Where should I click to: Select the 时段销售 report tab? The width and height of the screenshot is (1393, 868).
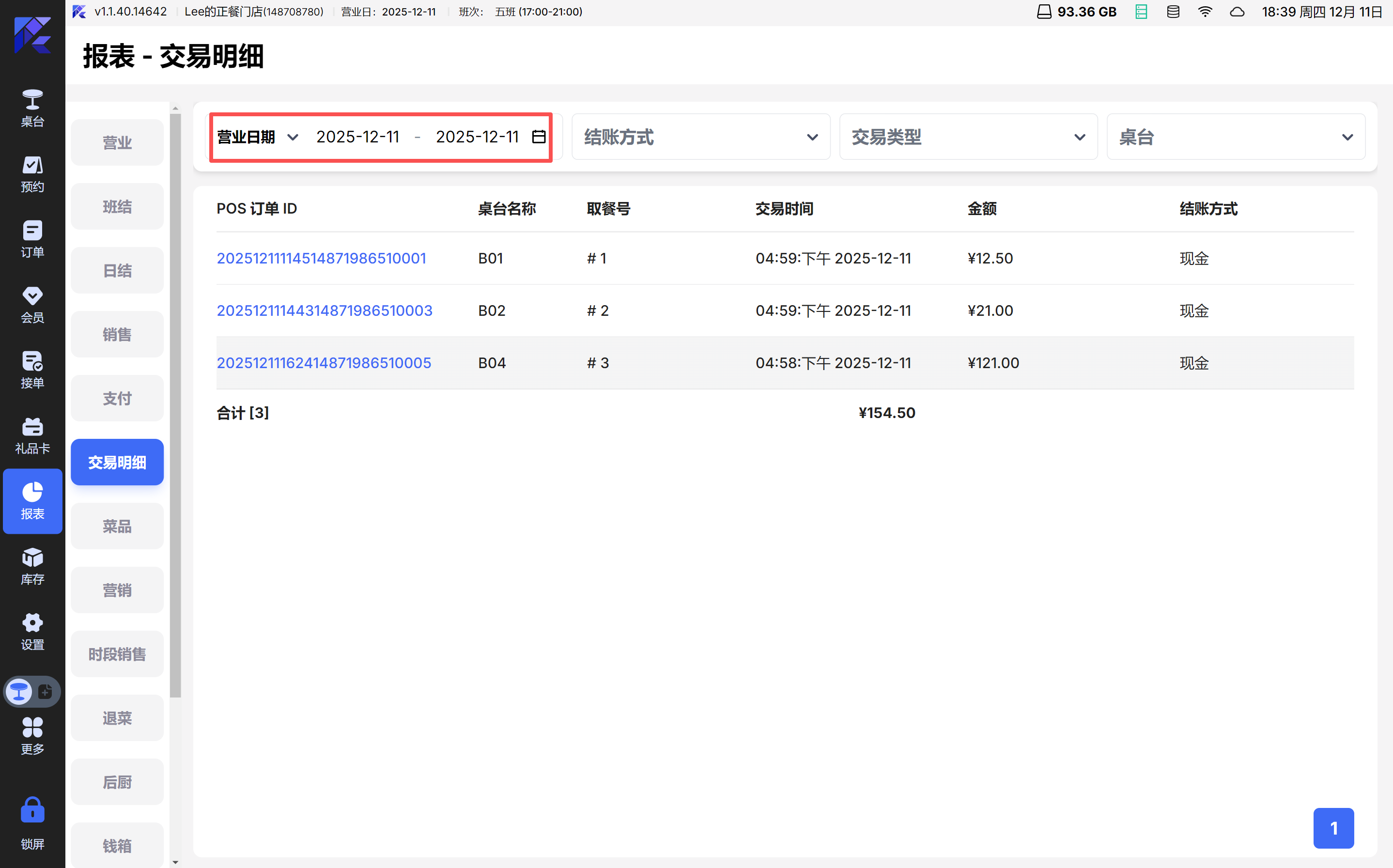(117, 654)
